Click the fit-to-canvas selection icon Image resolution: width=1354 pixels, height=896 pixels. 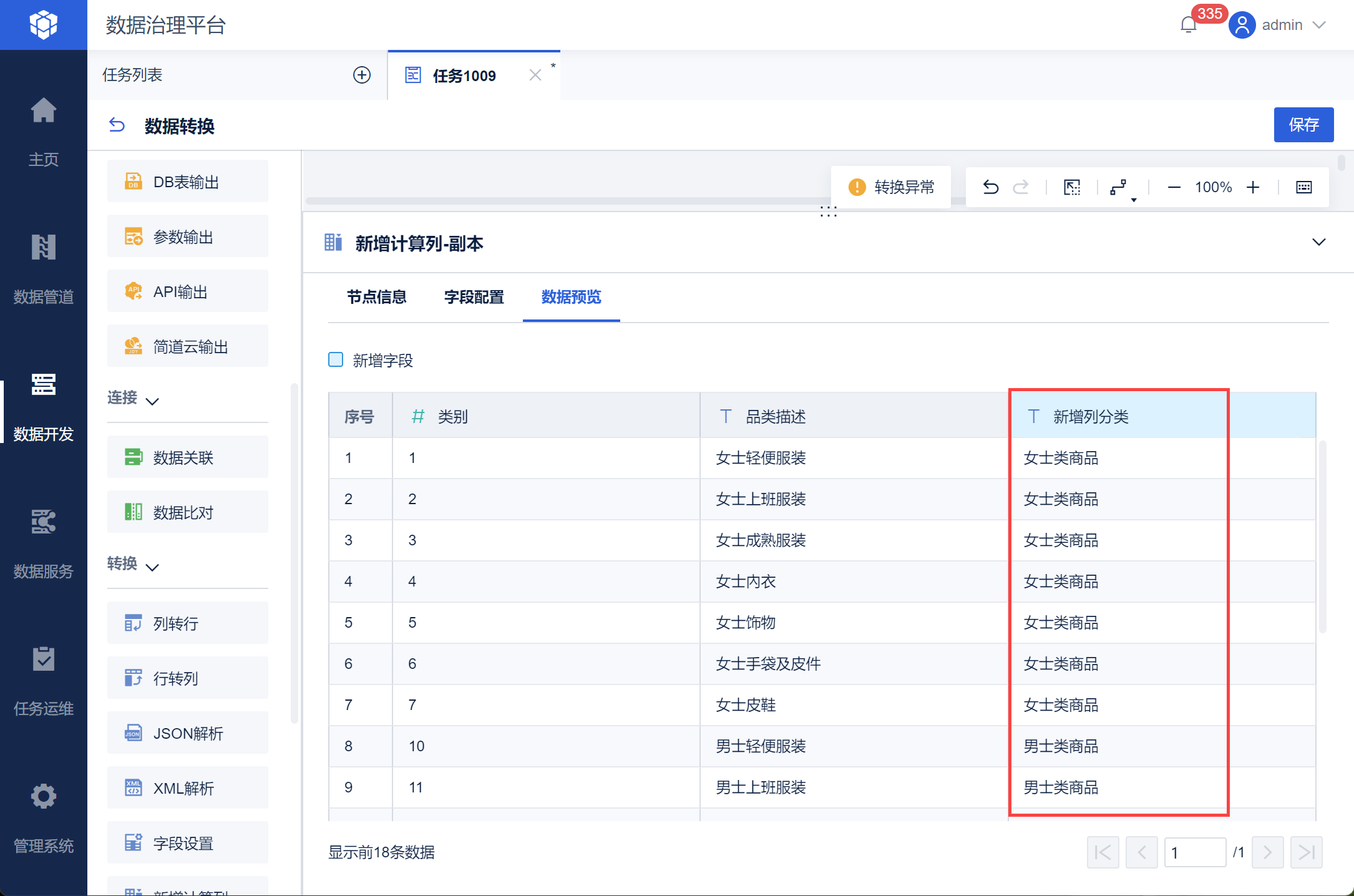(x=1071, y=187)
